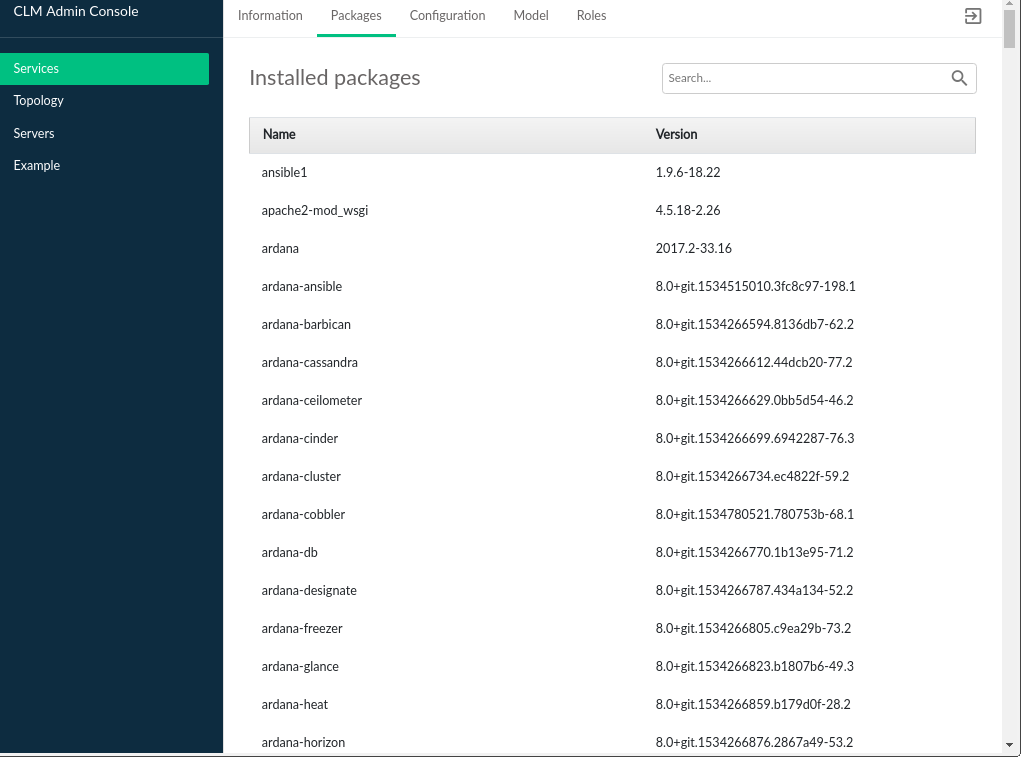
Task: Select the Roles tab
Action: pyautogui.click(x=591, y=16)
